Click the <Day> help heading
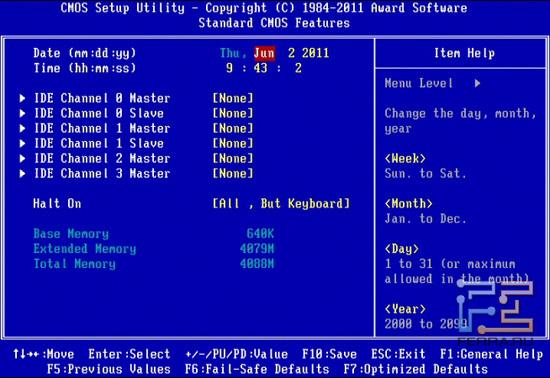The image size is (550, 378). [x=402, y=249]
